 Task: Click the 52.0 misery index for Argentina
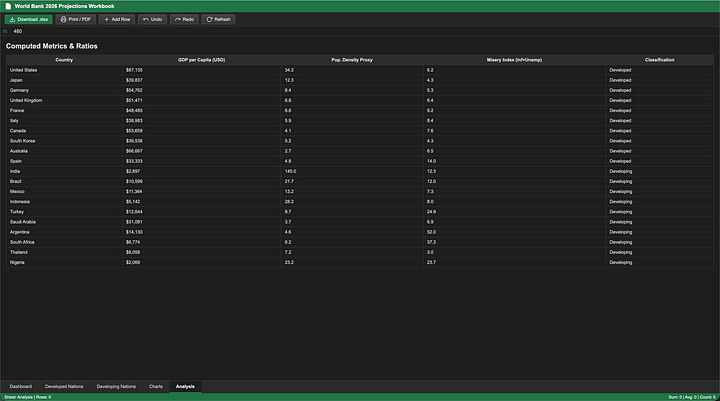pyautogui.click(x=514, y=232)
